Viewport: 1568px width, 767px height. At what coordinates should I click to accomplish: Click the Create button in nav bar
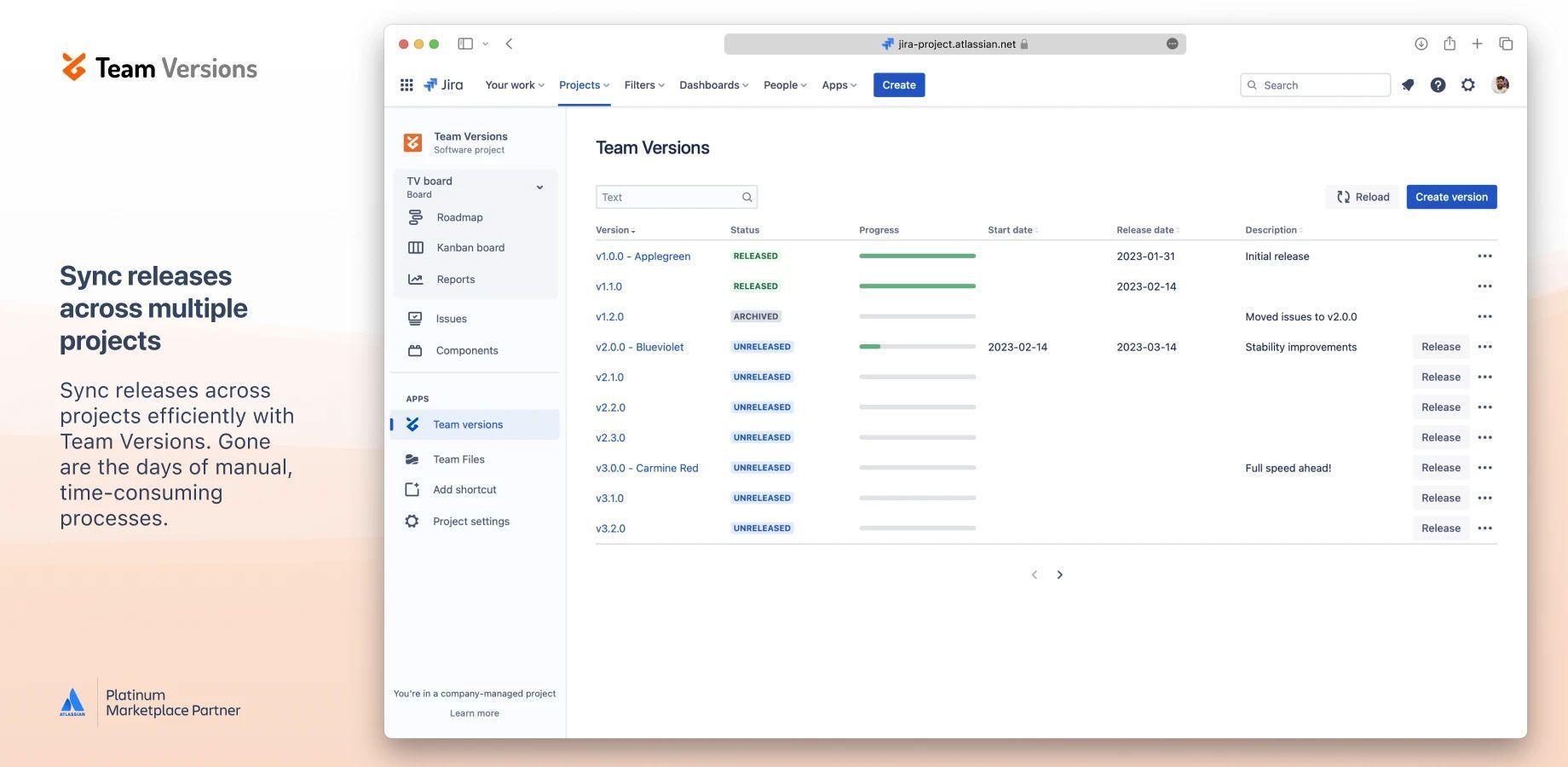coord(899,85)
